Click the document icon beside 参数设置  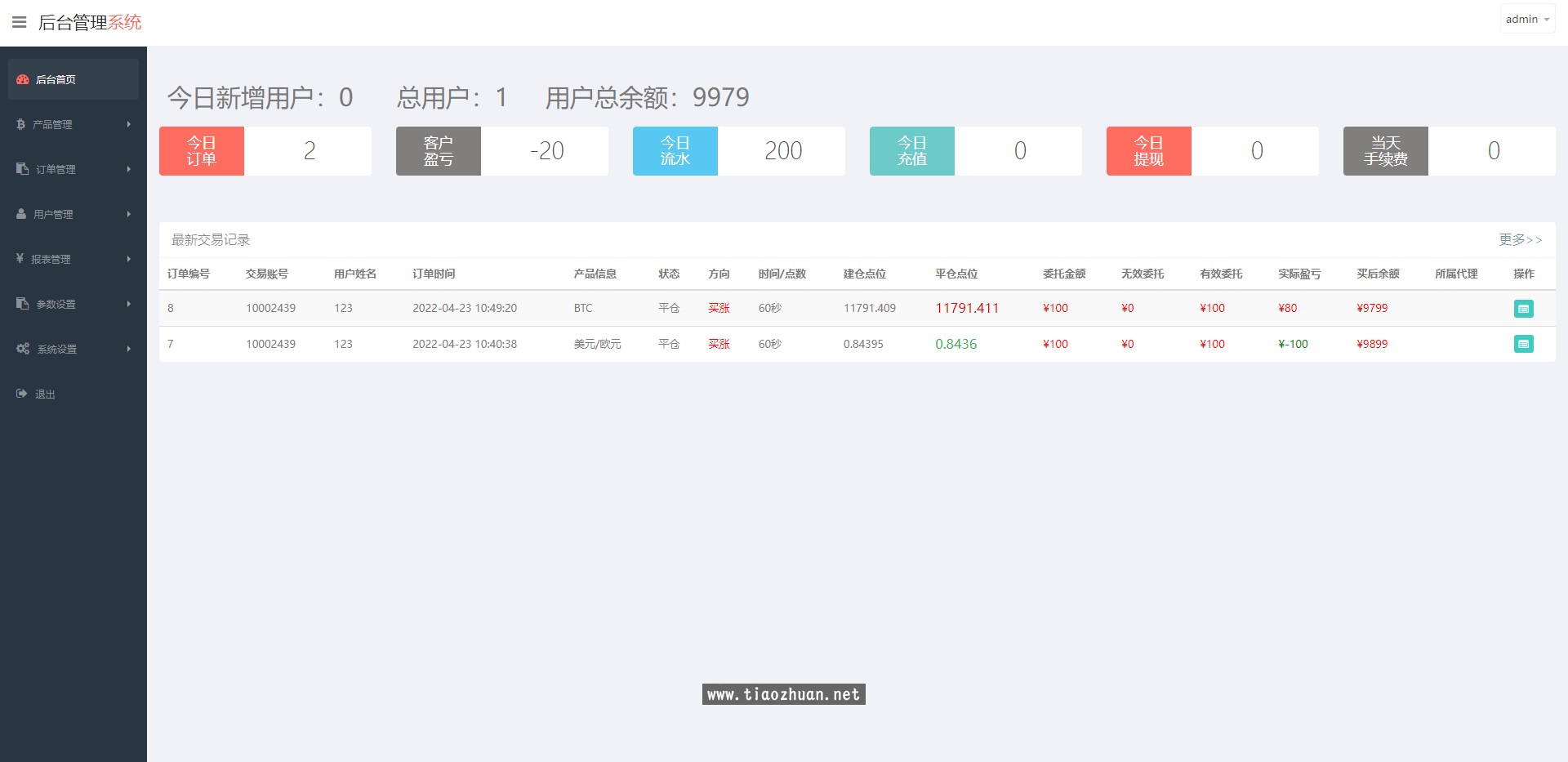(23, 304)
